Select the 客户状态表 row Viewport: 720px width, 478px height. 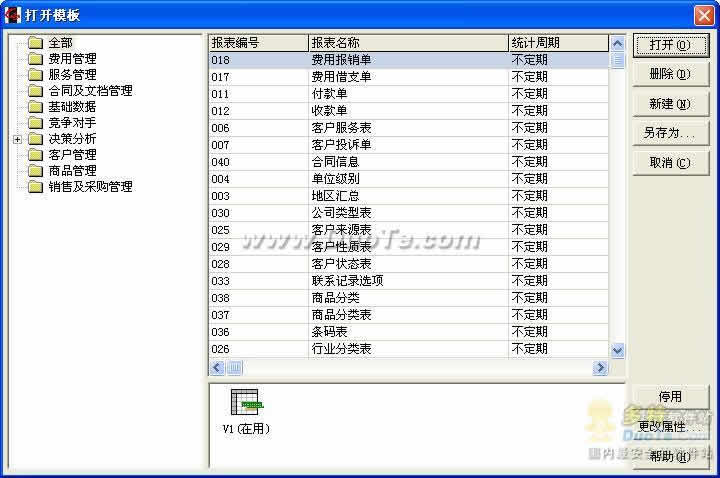[409, 264]
